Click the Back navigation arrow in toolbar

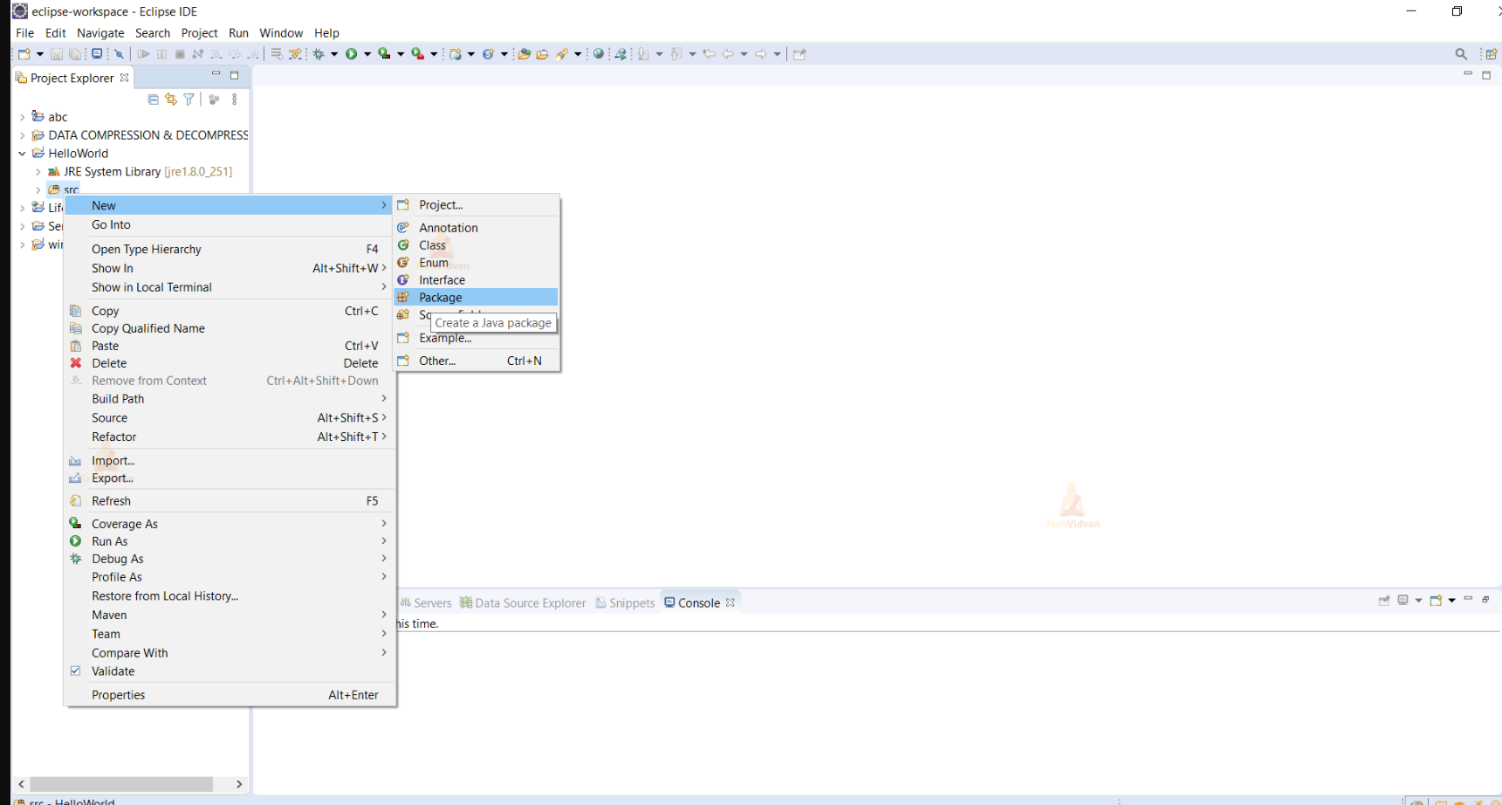click(728, 54)
